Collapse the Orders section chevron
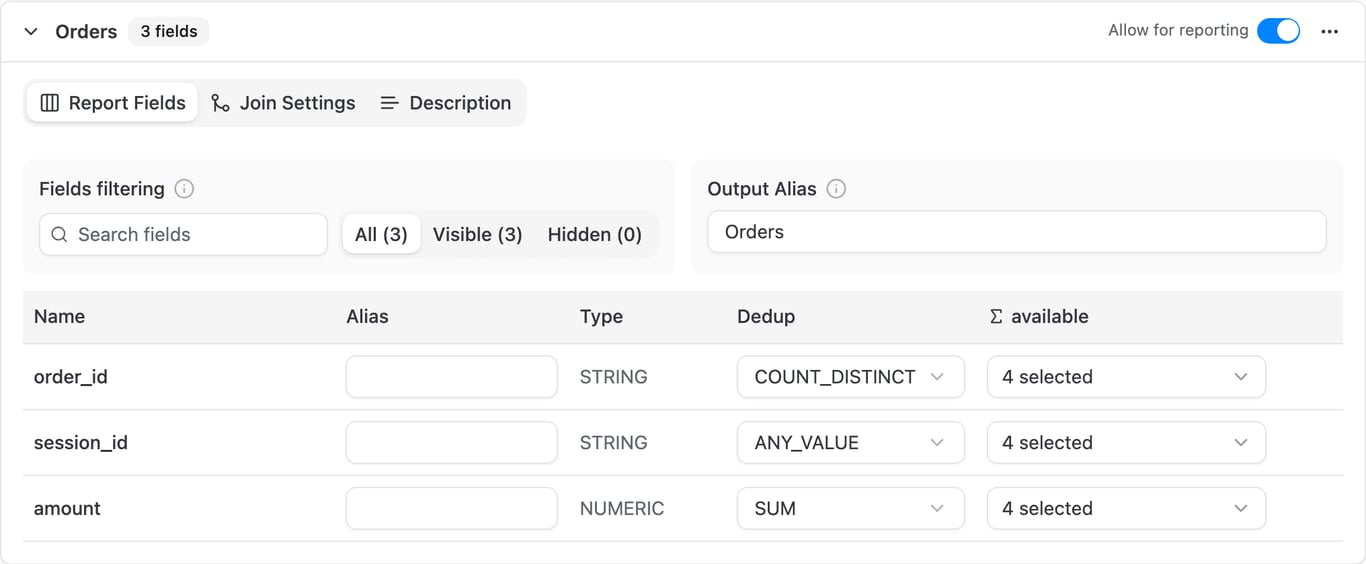1366x564 pixels. 31,32
